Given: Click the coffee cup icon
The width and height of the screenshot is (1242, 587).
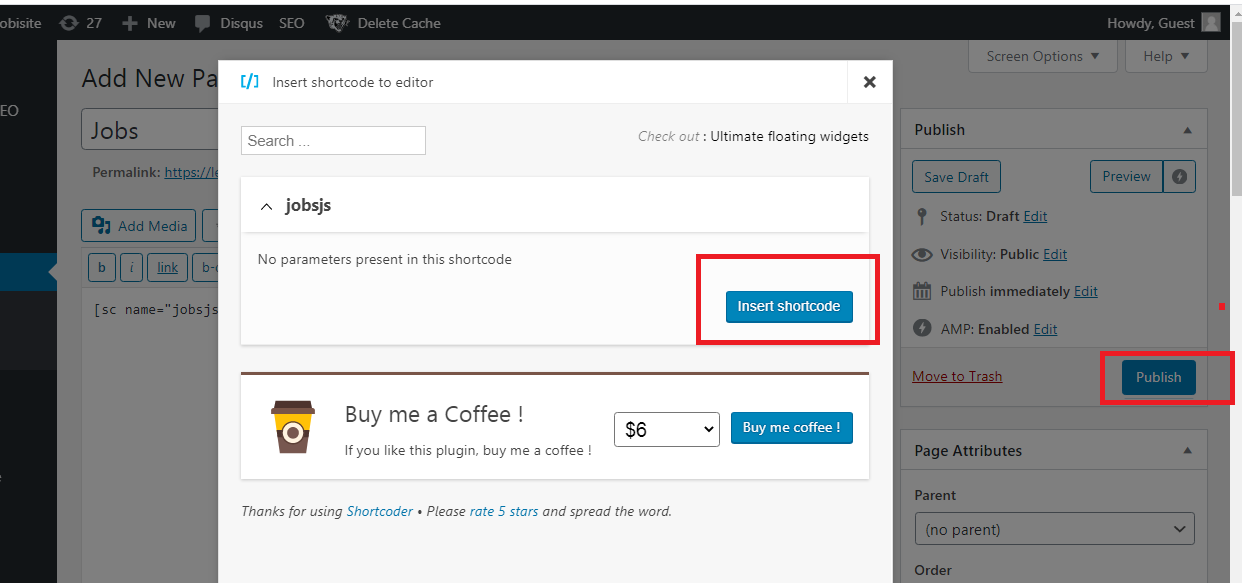Looking at the screenshot, I should pos(292,427).
